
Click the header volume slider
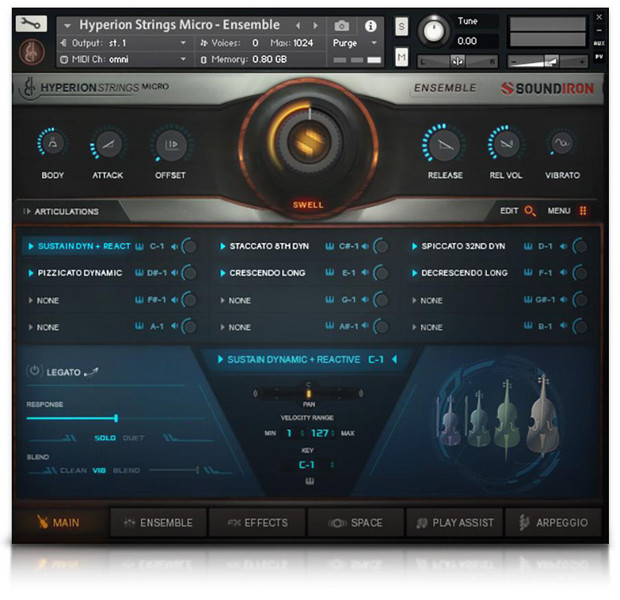pyautogui.click(x=547, y=61)
